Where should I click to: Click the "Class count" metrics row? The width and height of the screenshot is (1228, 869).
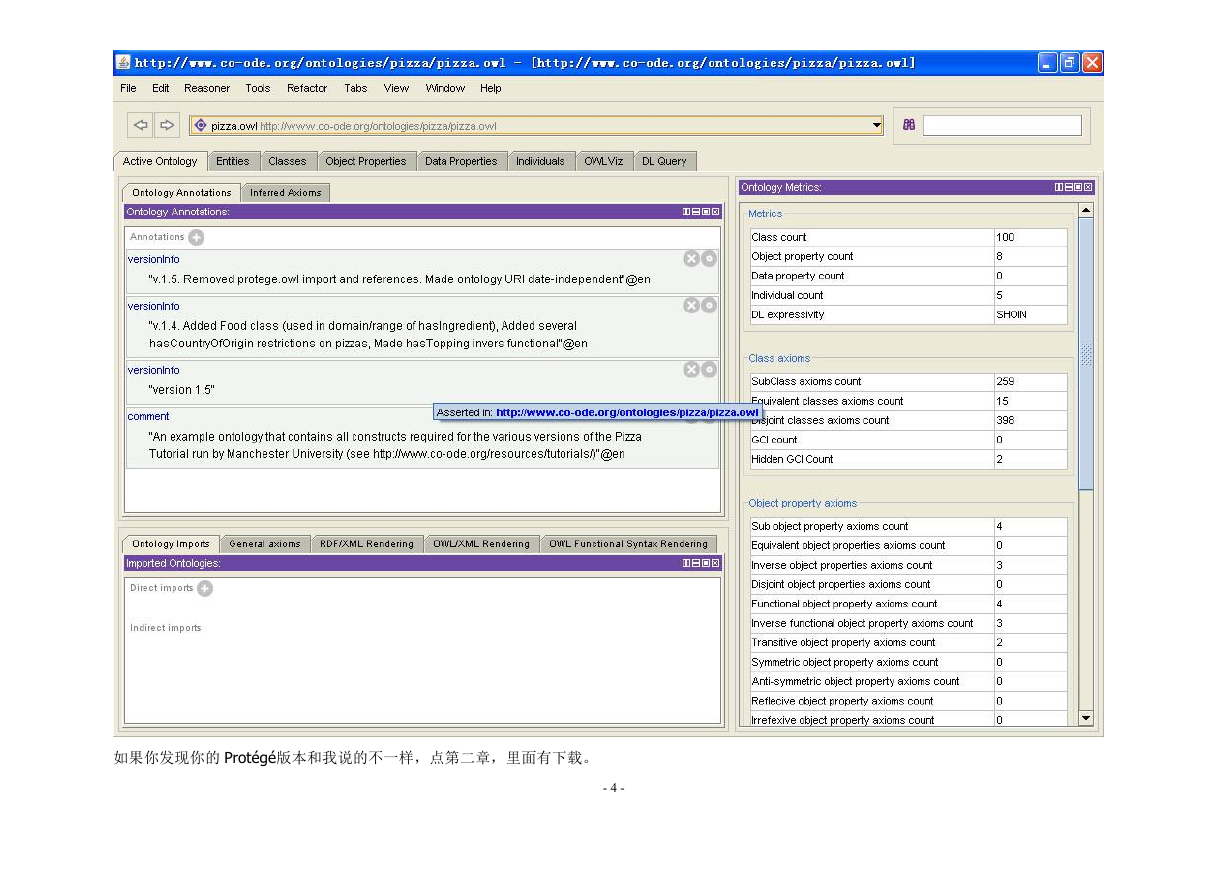[x=909, y=237]
